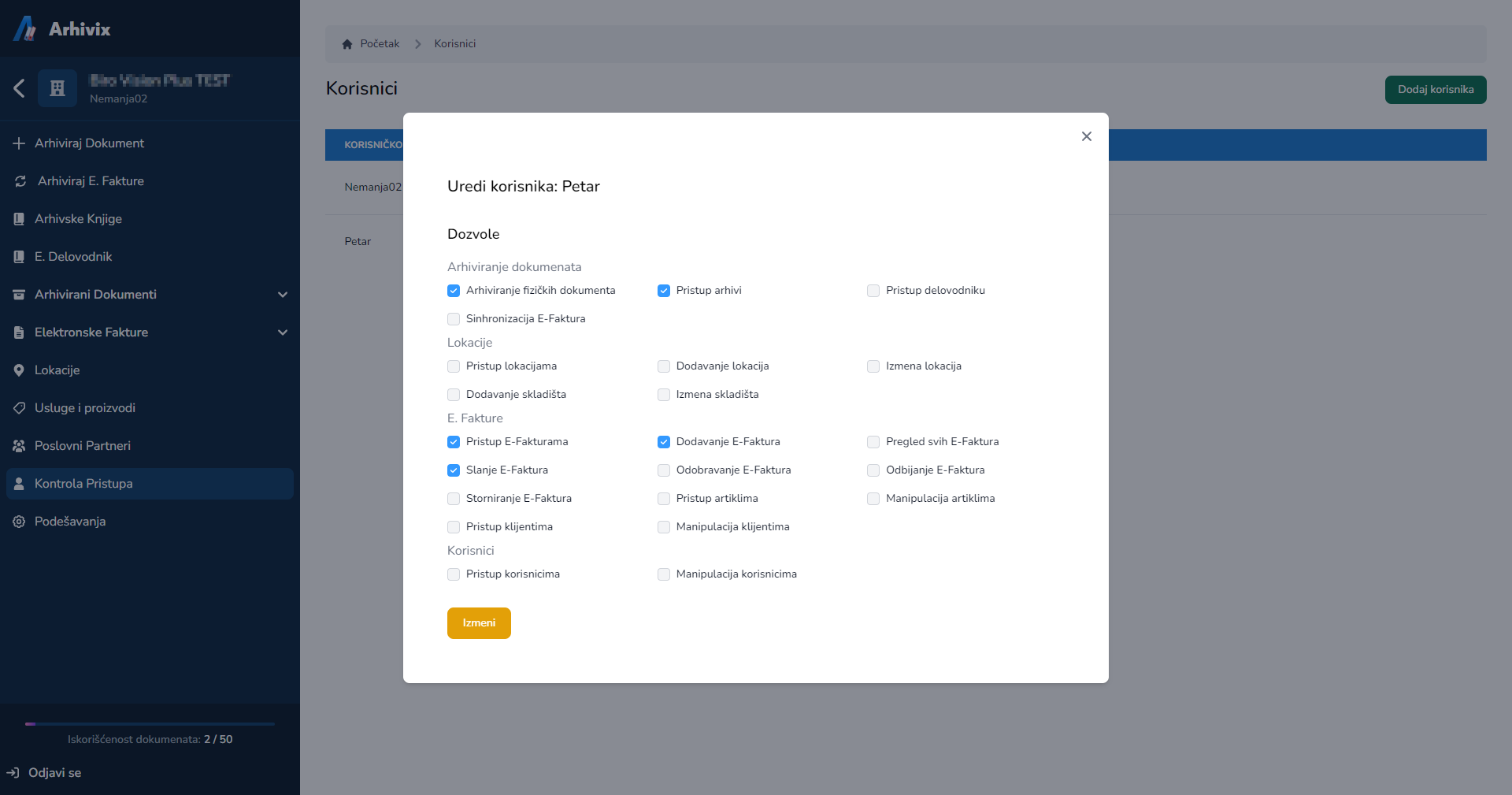Image resolution: width=1512 pixels, height=795 pixels.
Task: Click the gear icon for Podešavanja
Action: 19,522
